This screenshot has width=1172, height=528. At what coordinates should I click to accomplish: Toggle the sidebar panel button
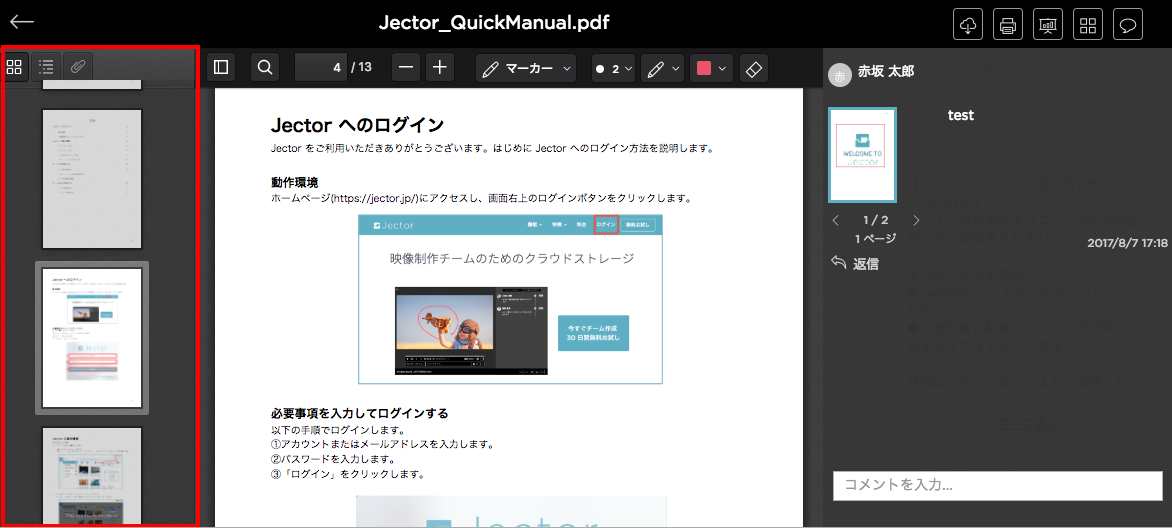[220, 67]
